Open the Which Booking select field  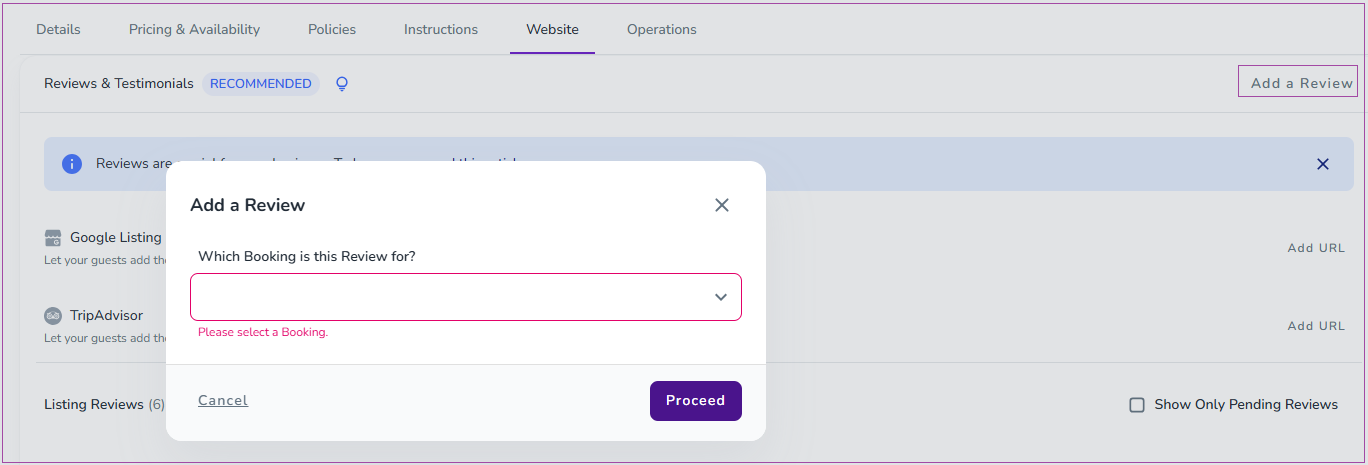pyautogui.click(x=450, y=297)
